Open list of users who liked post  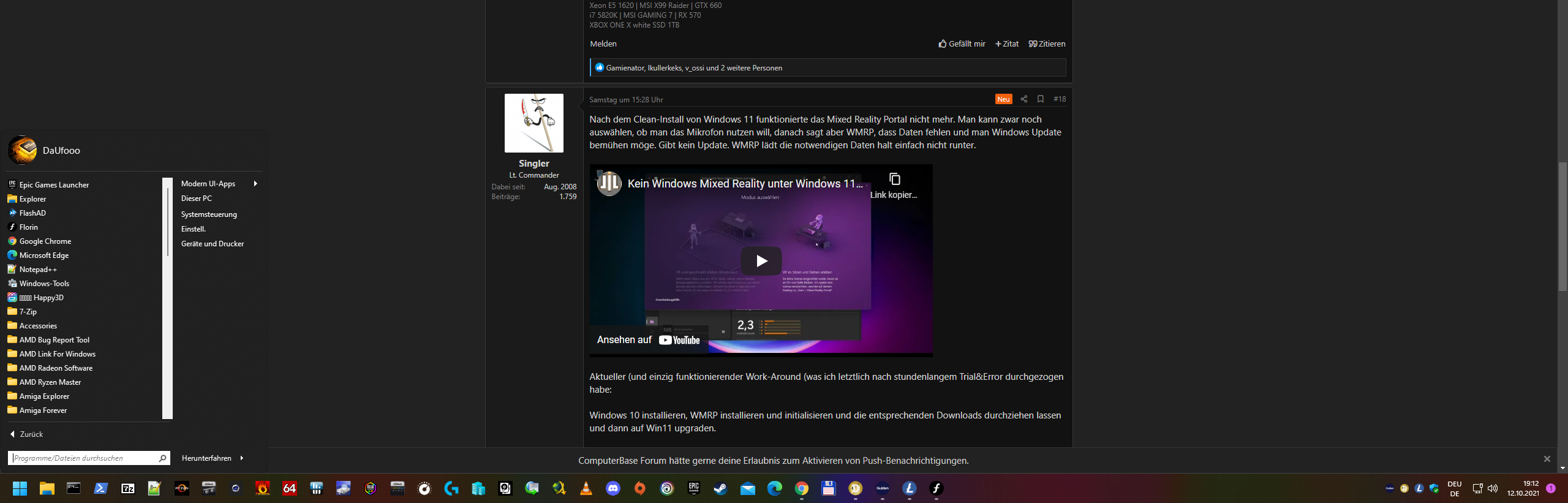694,68
